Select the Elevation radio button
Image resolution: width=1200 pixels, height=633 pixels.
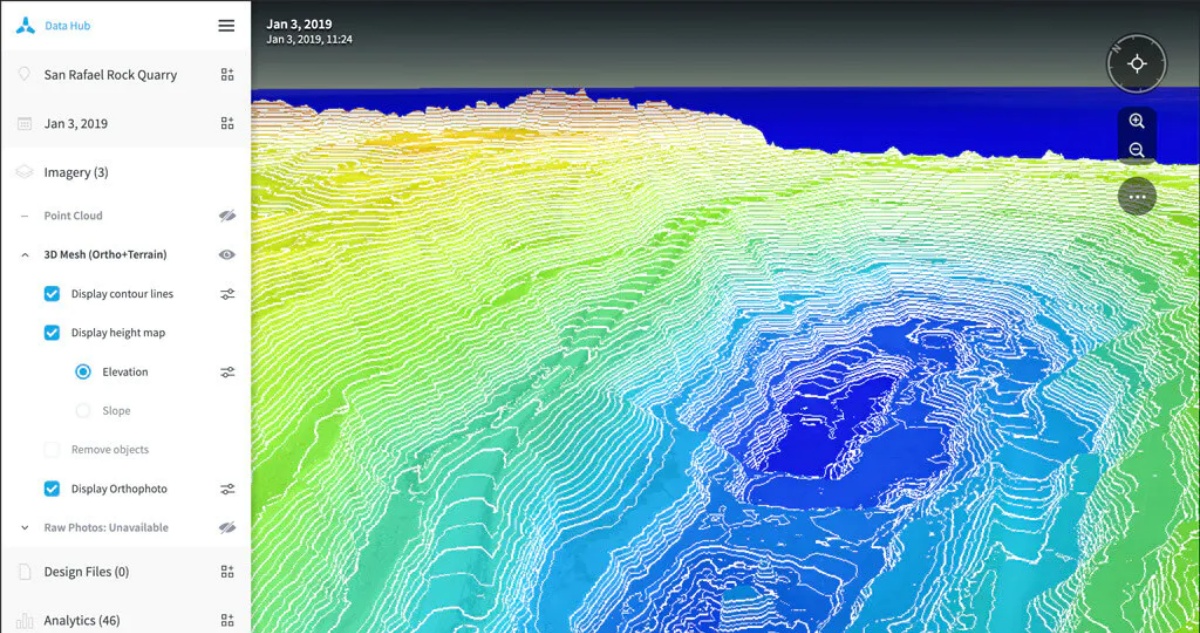tap(83, 372)
